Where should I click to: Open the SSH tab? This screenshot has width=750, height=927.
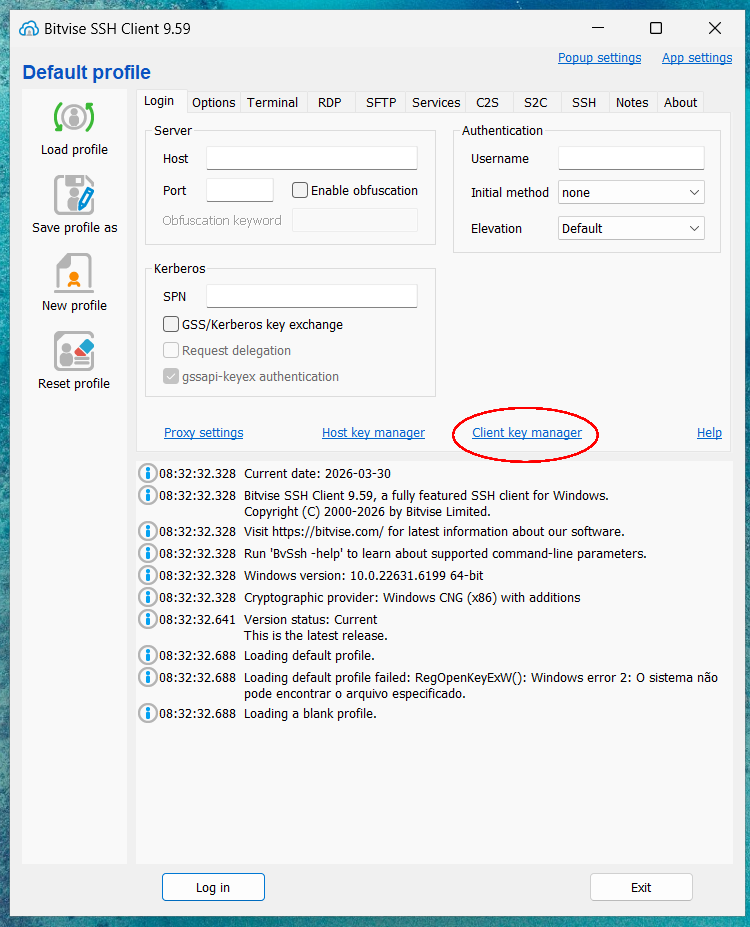[x=584, y=102]
